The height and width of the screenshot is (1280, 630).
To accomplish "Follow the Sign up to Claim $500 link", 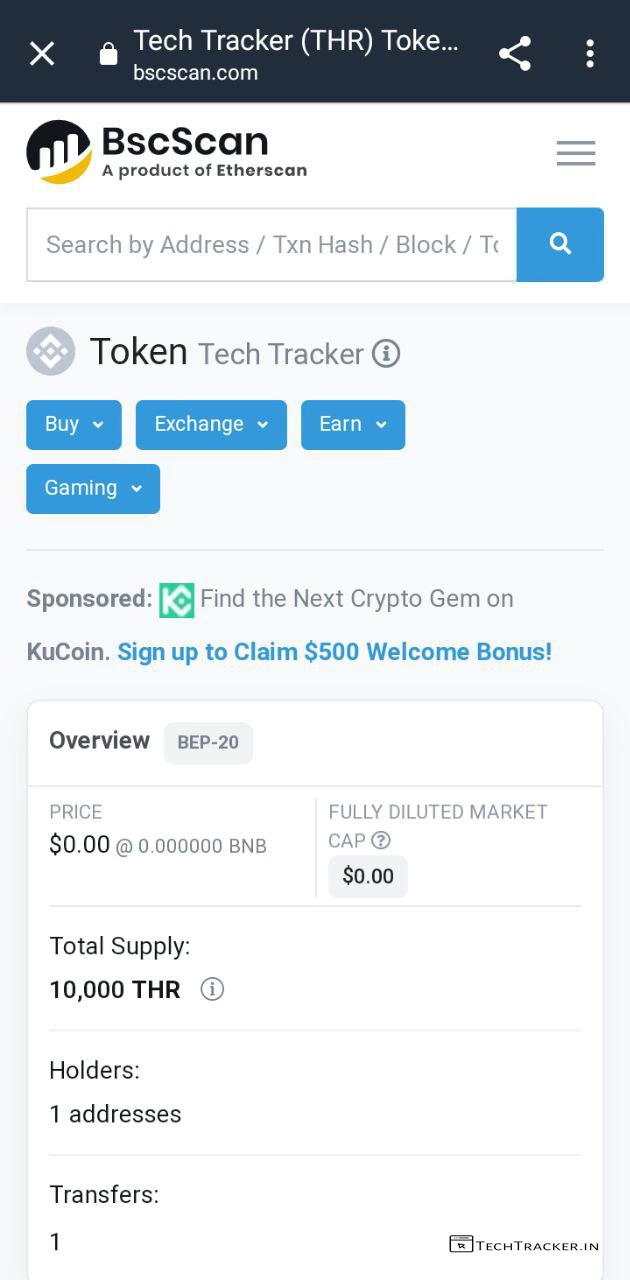I will click(334, 652).
